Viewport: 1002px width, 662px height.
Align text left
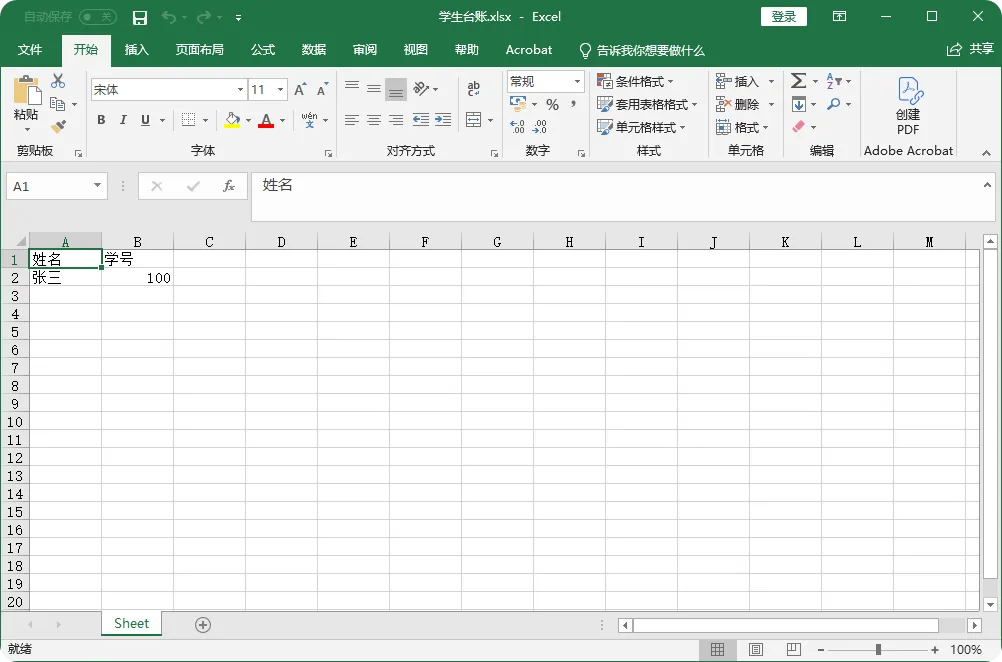pyautogui.click(x=351, y=119)
